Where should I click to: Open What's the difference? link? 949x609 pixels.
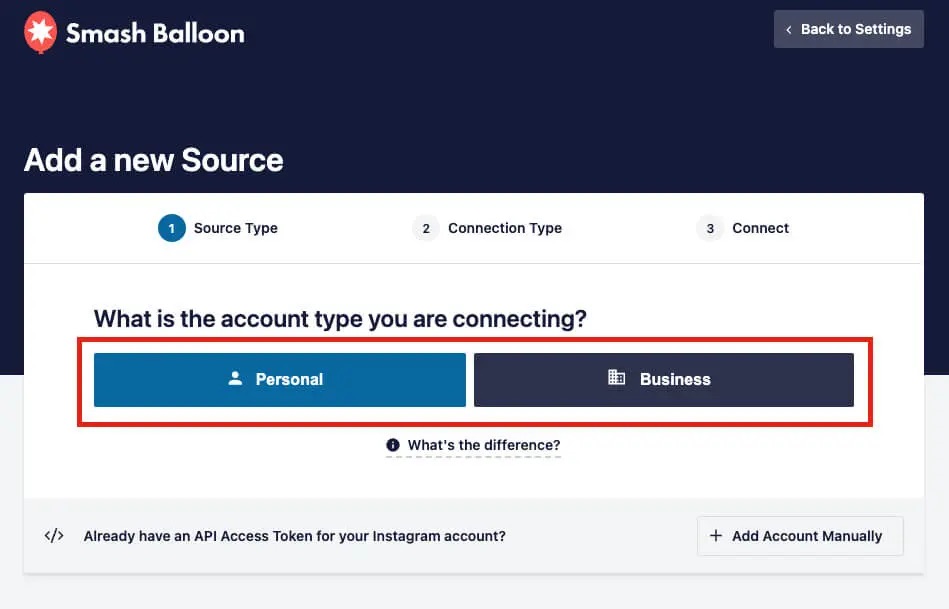[484, 445]
